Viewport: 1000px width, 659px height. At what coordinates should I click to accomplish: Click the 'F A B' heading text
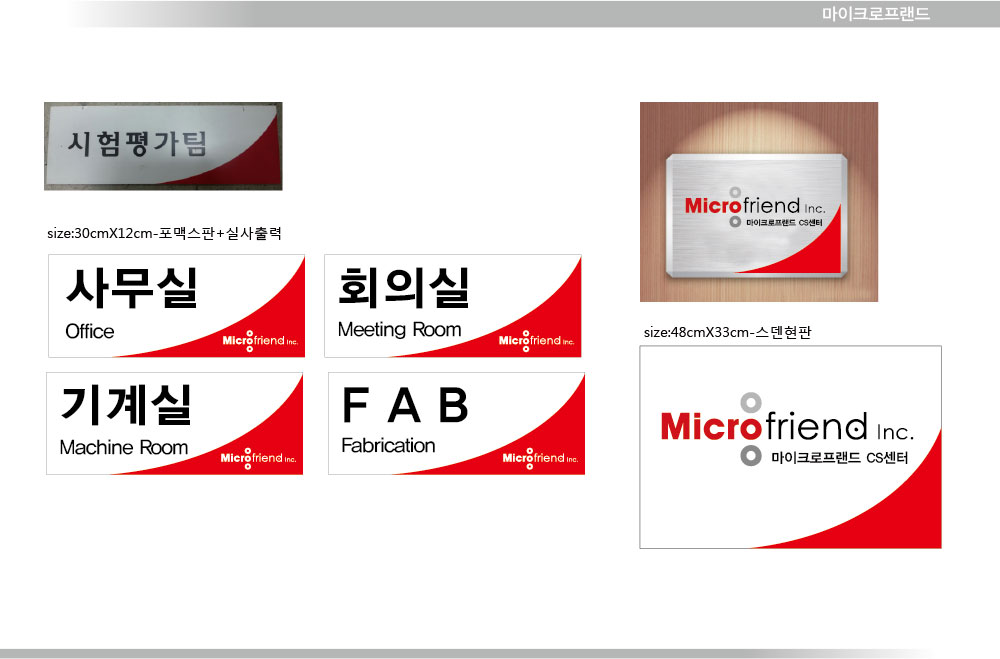coord(406,405)
